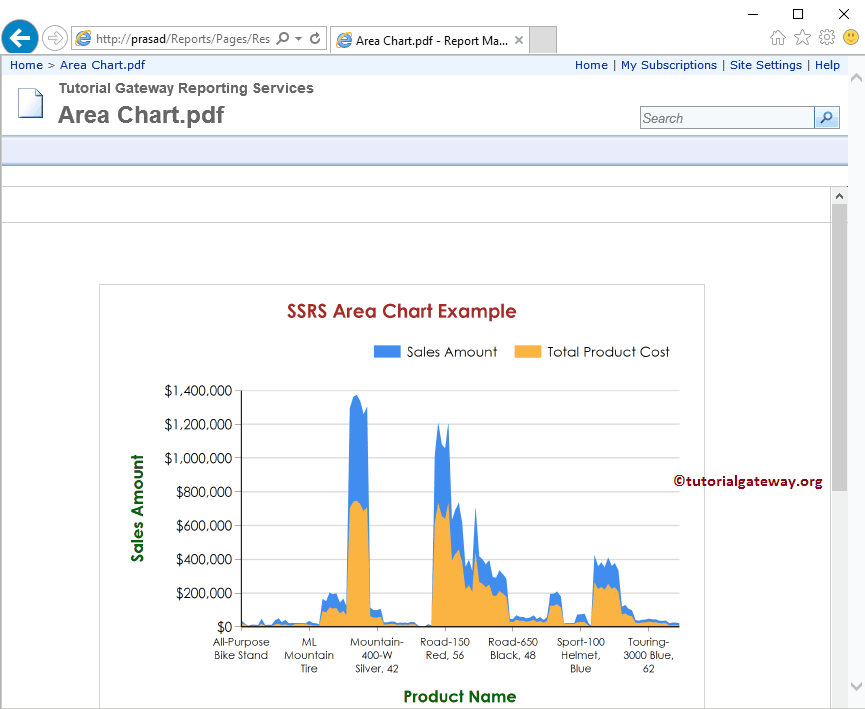Click the report Search magnifier button
The width and height of the screenshot is (865, 709).
pyautogui.click(x=826, y=117)
